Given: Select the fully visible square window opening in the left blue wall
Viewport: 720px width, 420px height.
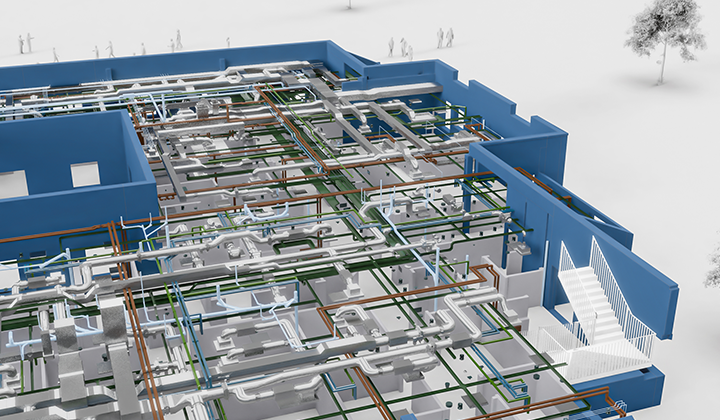Looking at the screenshot, I should click(x=85, y=174).
